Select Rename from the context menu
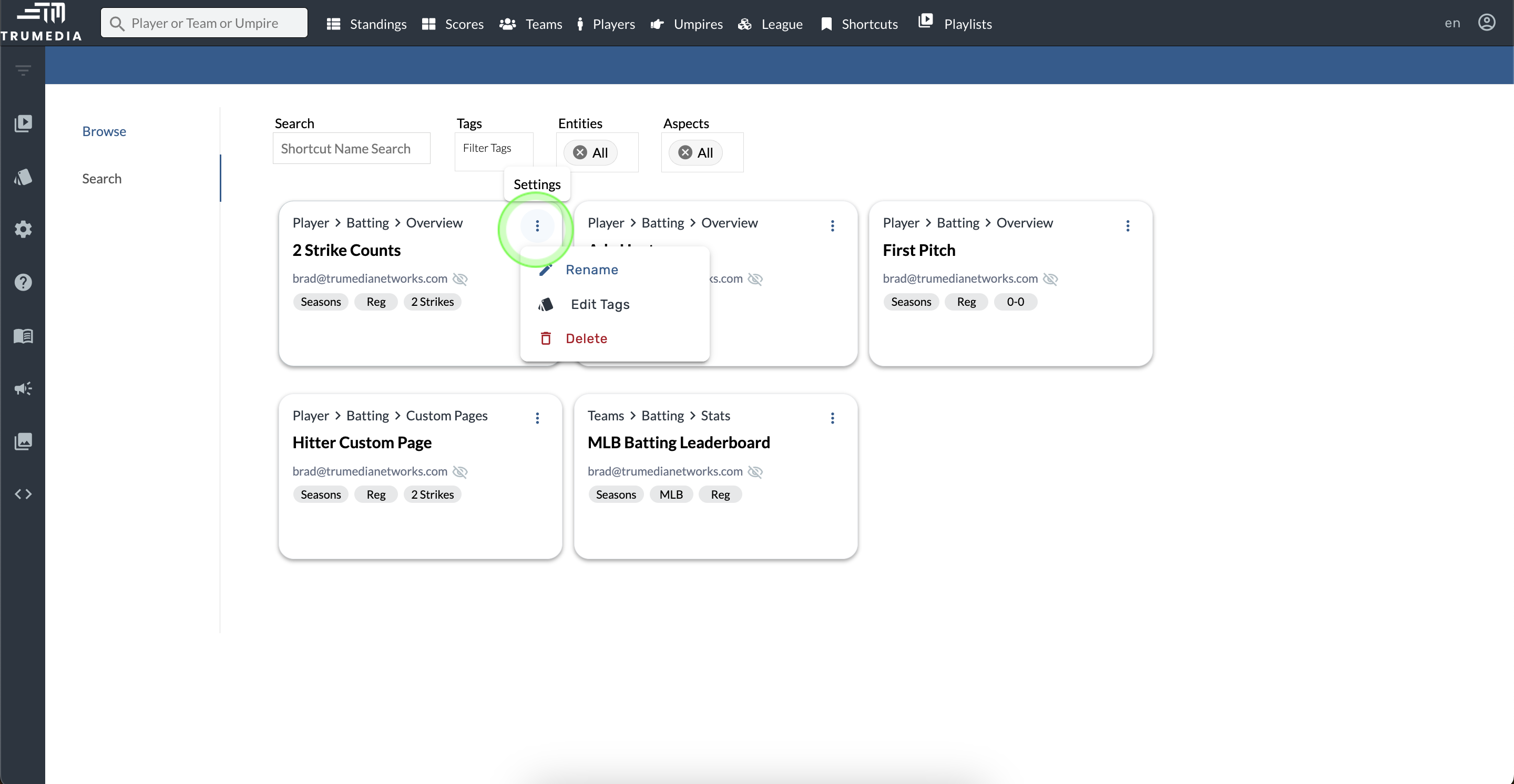The width and height of the screenshot is (1514, 784). 592,269
